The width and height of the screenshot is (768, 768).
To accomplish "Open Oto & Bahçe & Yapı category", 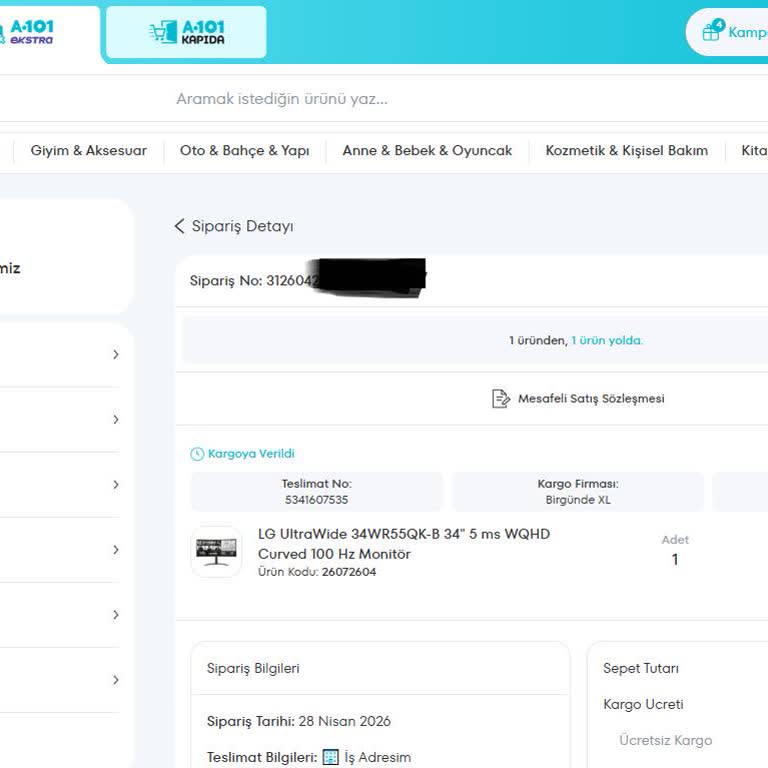I will tap(244, 150).
